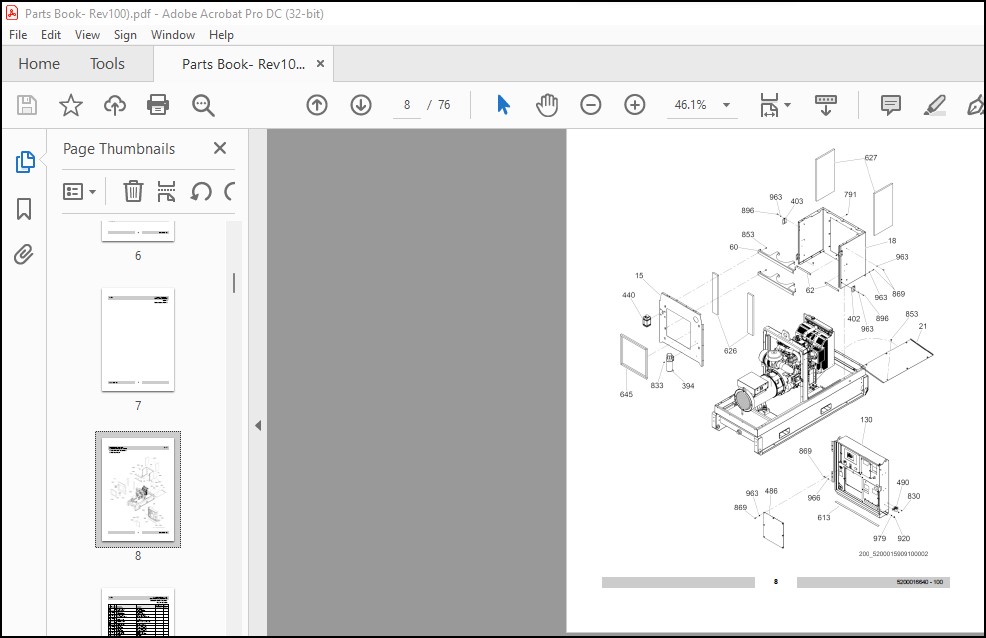986x638 pixels.
Task: Select the partially visible page 9 thumbnail
Action: [x=138, y=613]
